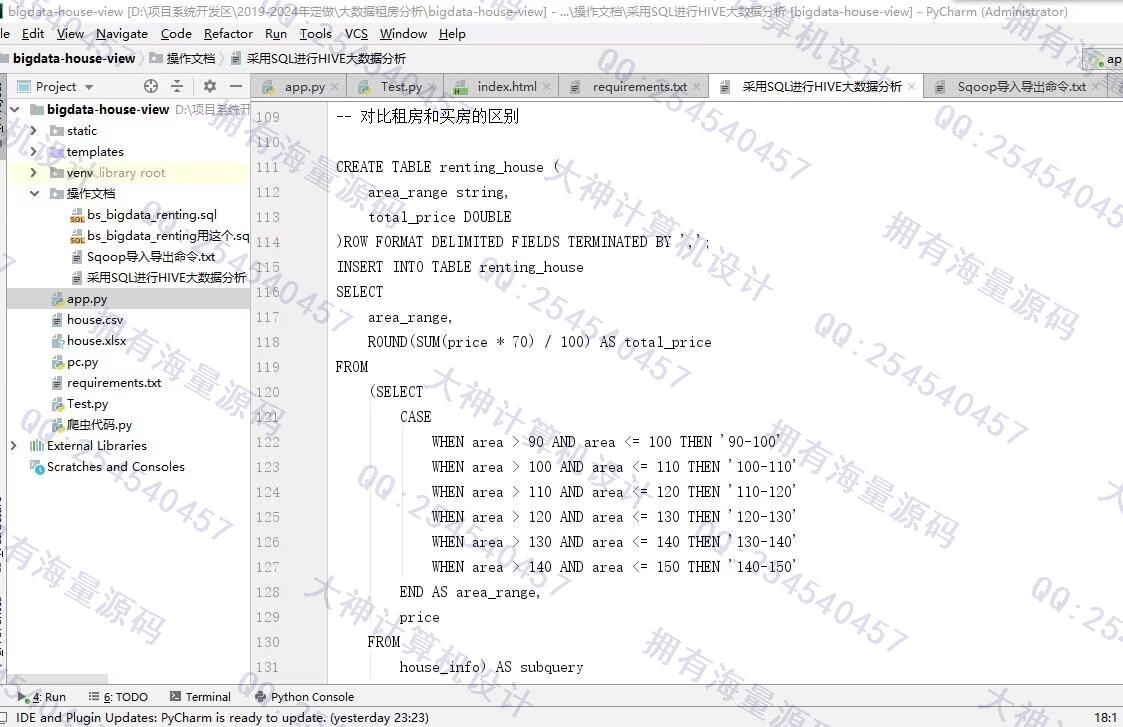Select house.xlsx file
1123x727 pixels.
coord(89,341)
